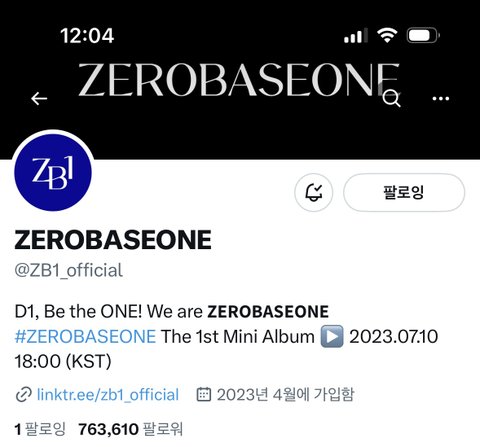Image resolution: width=480 pixels, height=447 pixels.
Task: Tap the 팔로잉 following button
Action: (404, 192)
